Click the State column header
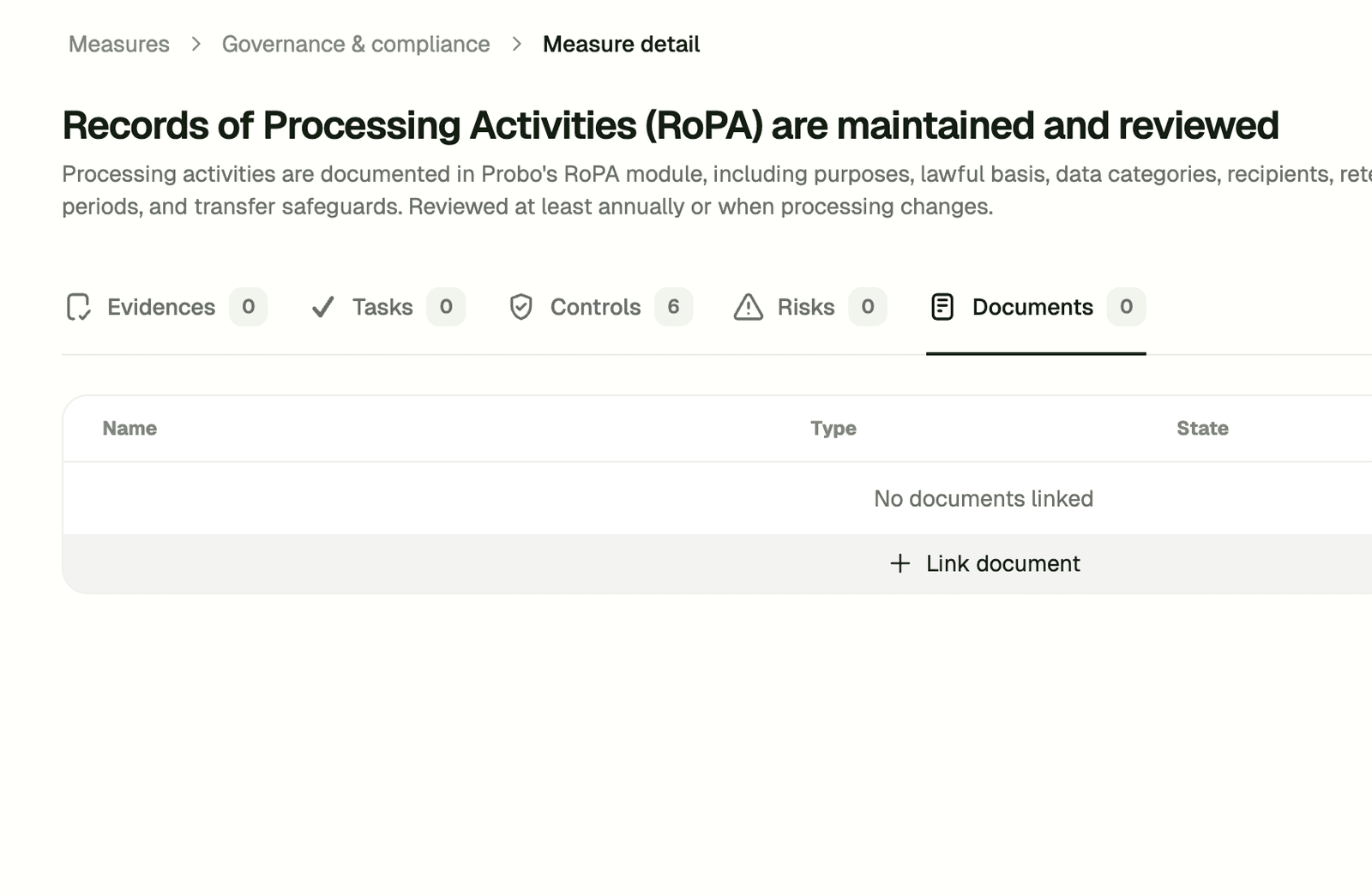This screenshot has width=1372, height=896. [1202, 428]
